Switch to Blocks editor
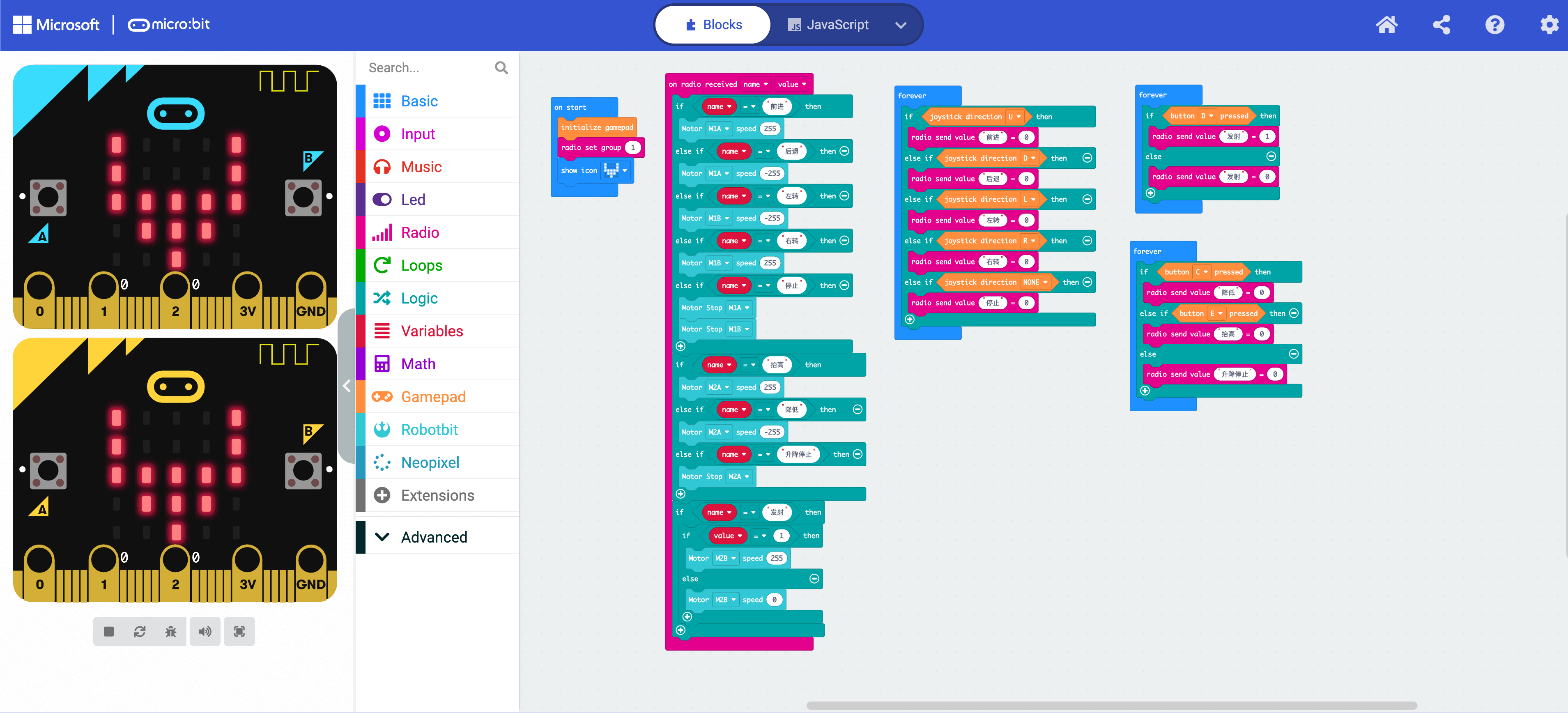Screen dimensions: 1568x713 [713, 25]
